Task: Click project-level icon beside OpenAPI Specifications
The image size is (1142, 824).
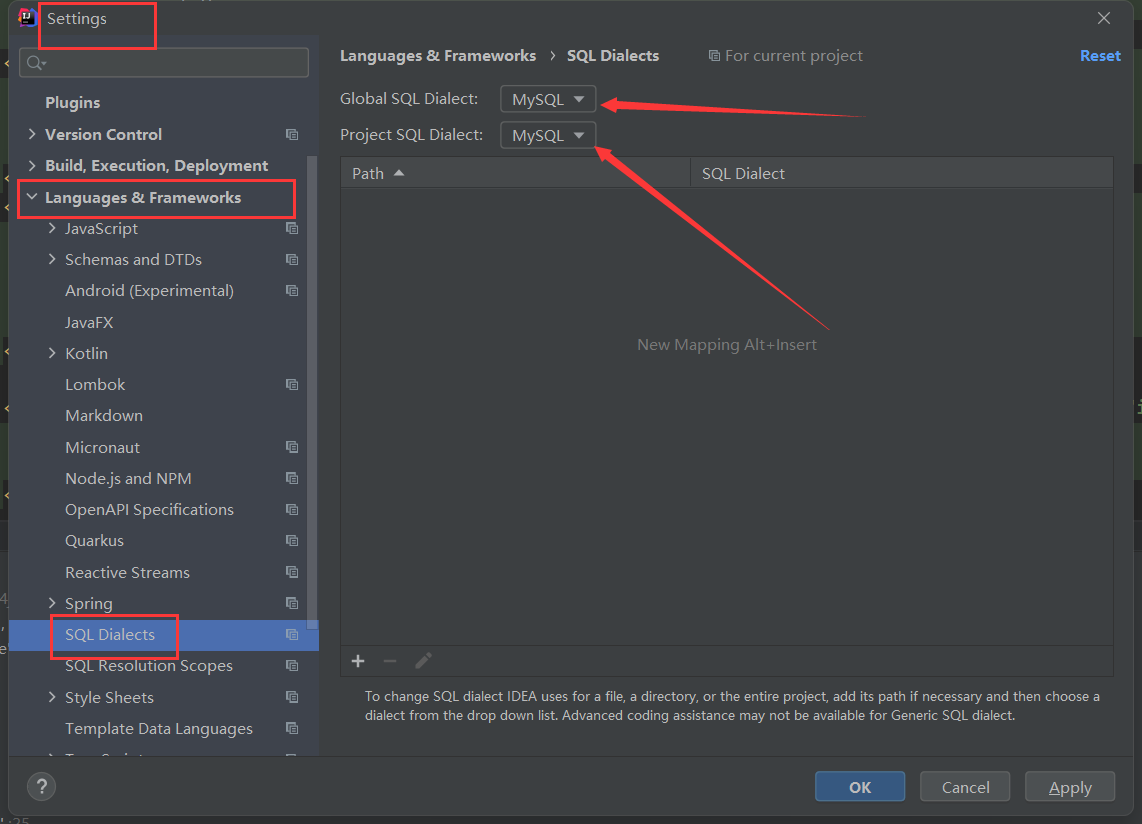Action: tap(292, 510)
